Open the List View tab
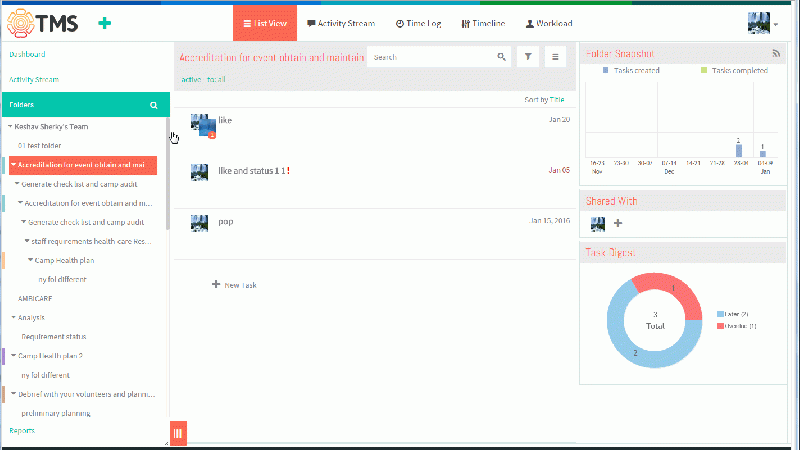800x450 pixels. pos(265,23)
